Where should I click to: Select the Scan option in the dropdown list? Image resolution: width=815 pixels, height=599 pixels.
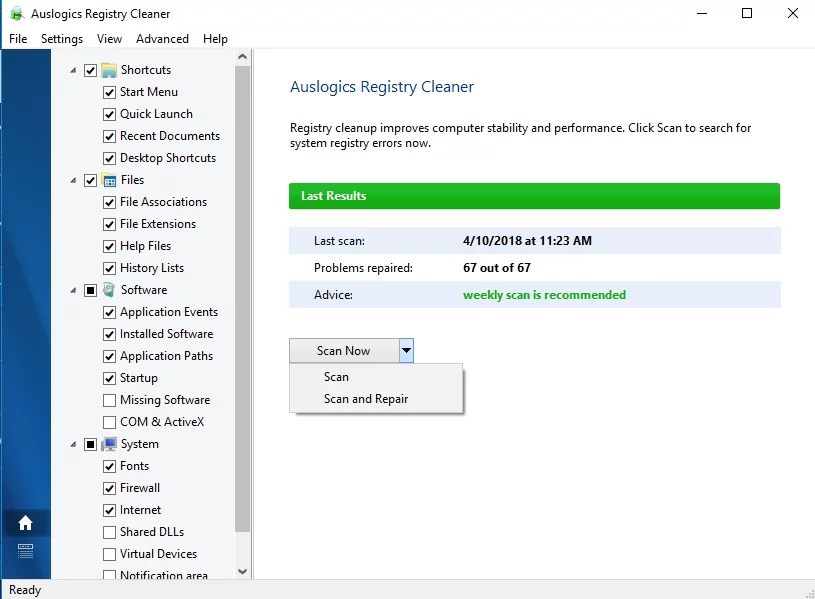[x=336, y=377]
